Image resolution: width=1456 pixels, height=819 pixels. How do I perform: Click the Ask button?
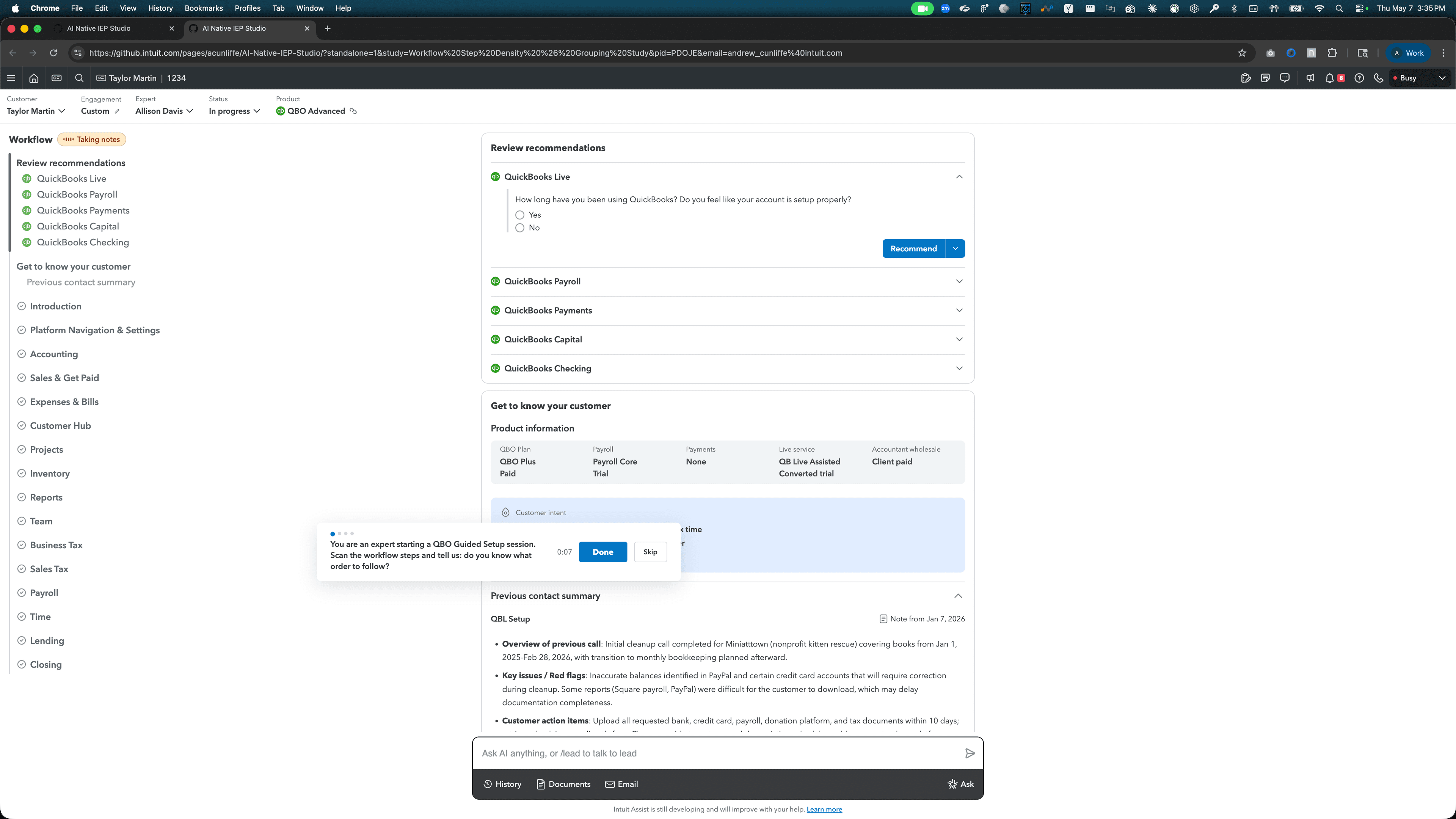tap(961, 784)
